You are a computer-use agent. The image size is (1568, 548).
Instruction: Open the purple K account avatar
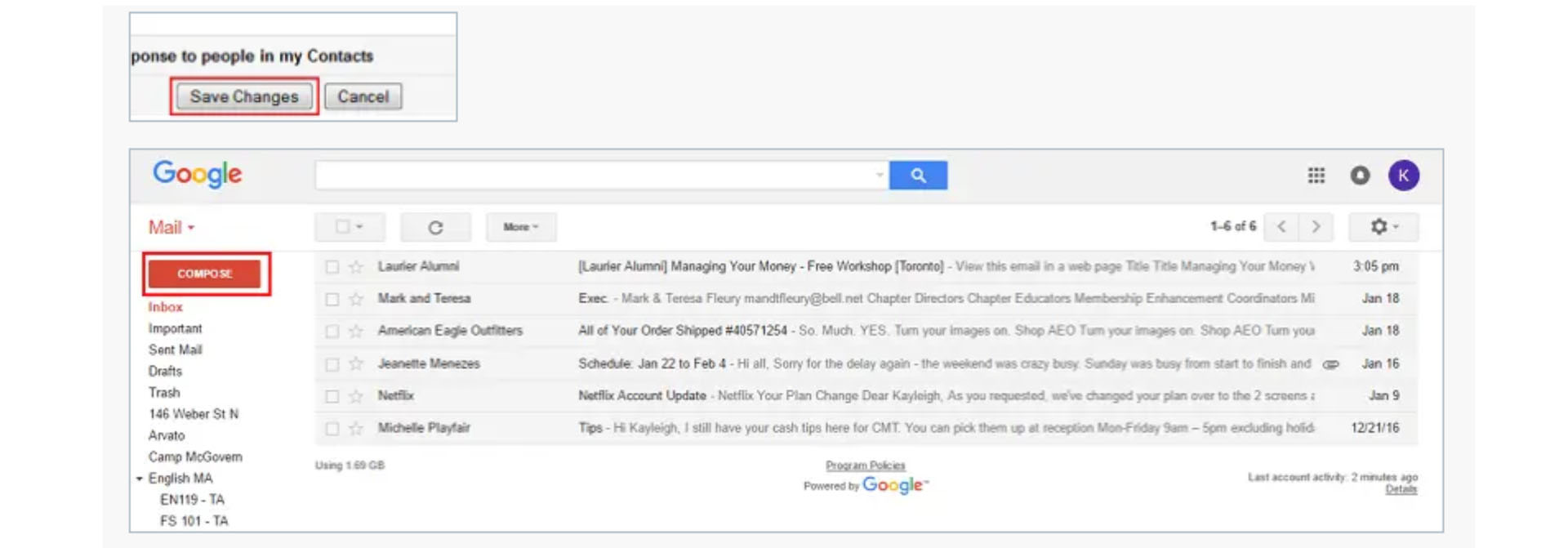[x=1404, y=176]
